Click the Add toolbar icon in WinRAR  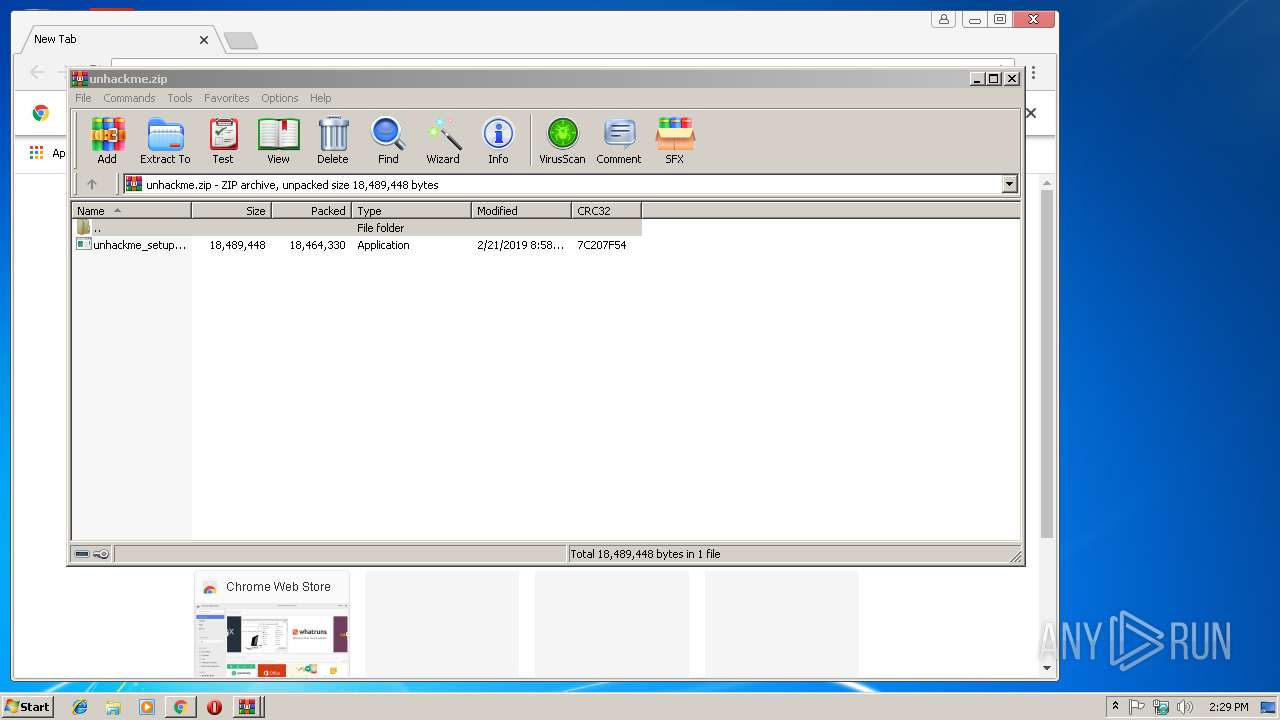107,141
